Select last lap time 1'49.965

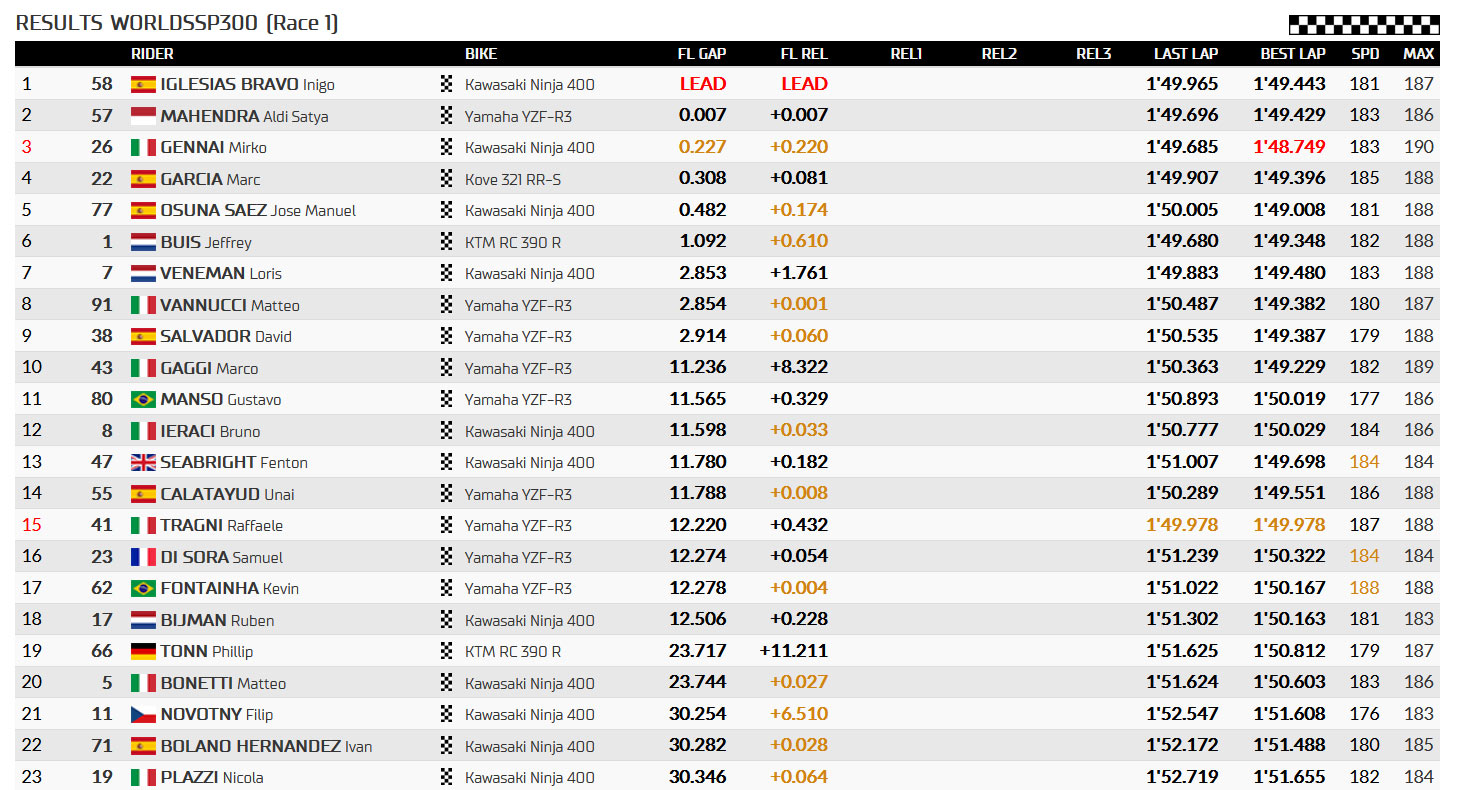1183,84
